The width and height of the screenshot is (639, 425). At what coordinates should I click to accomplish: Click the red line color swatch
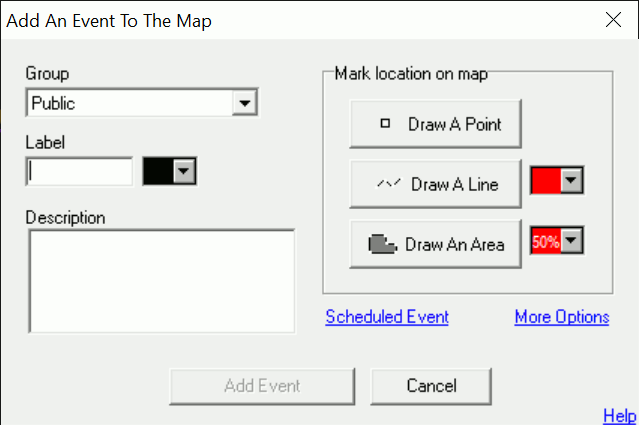(545, 181)
